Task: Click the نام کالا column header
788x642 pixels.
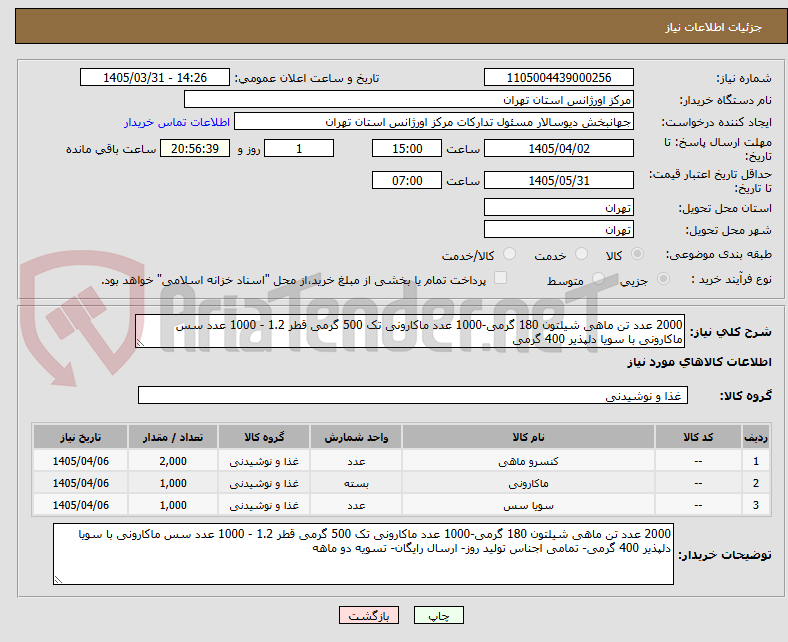Action: coord(528,437)
